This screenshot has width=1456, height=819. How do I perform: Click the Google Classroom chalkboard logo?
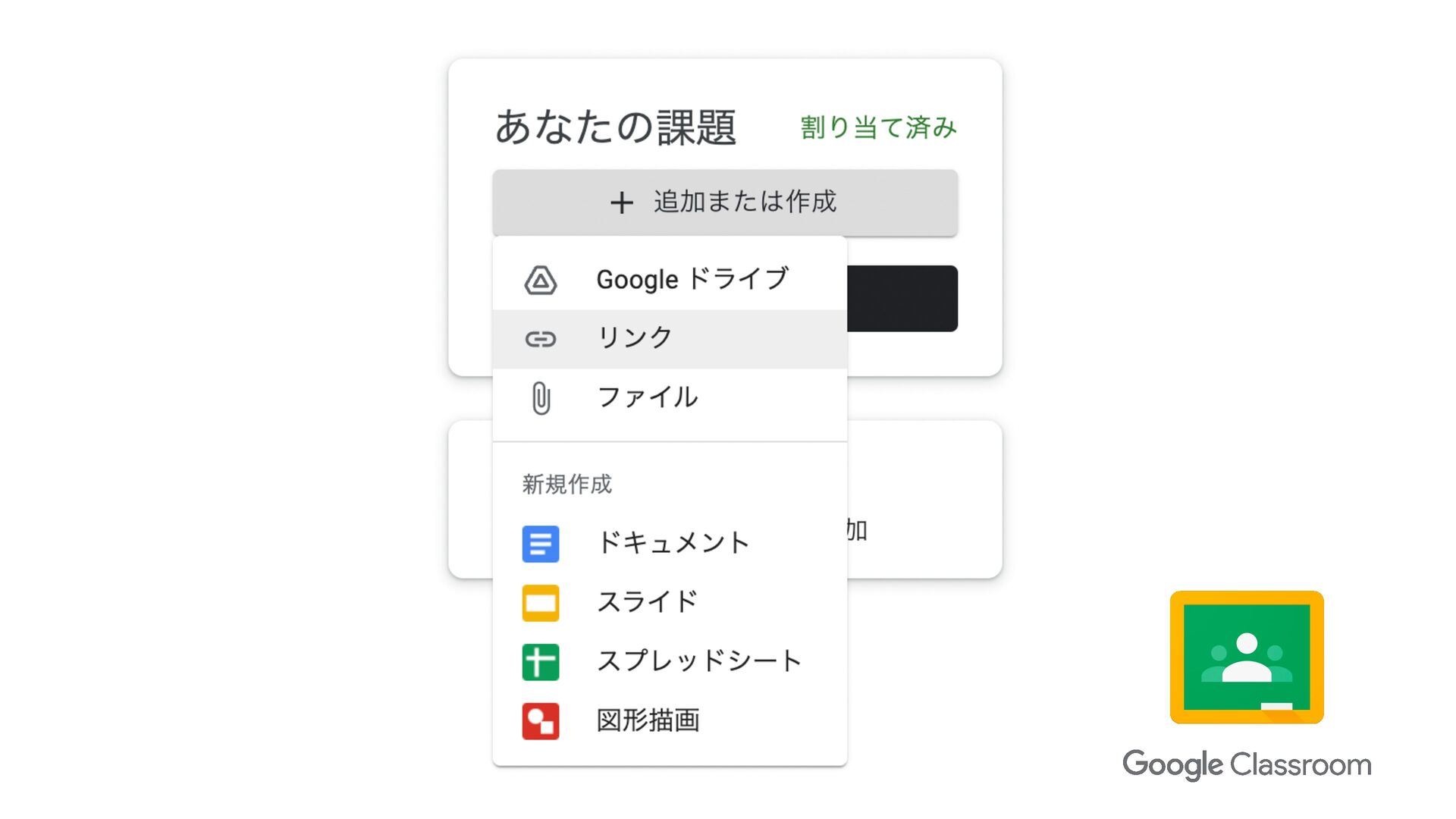[1247, 657]
